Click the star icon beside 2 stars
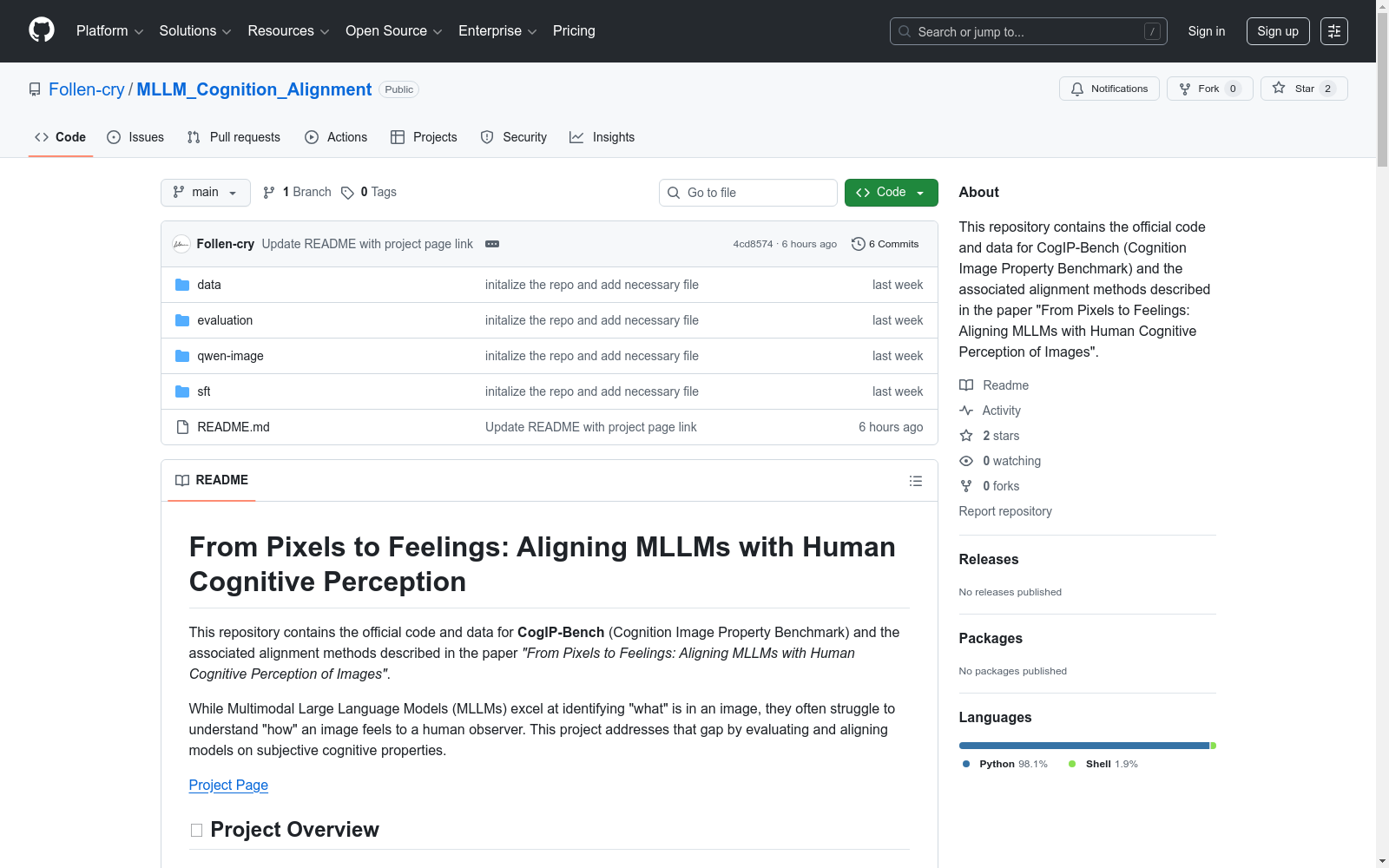 click(966, 436)
